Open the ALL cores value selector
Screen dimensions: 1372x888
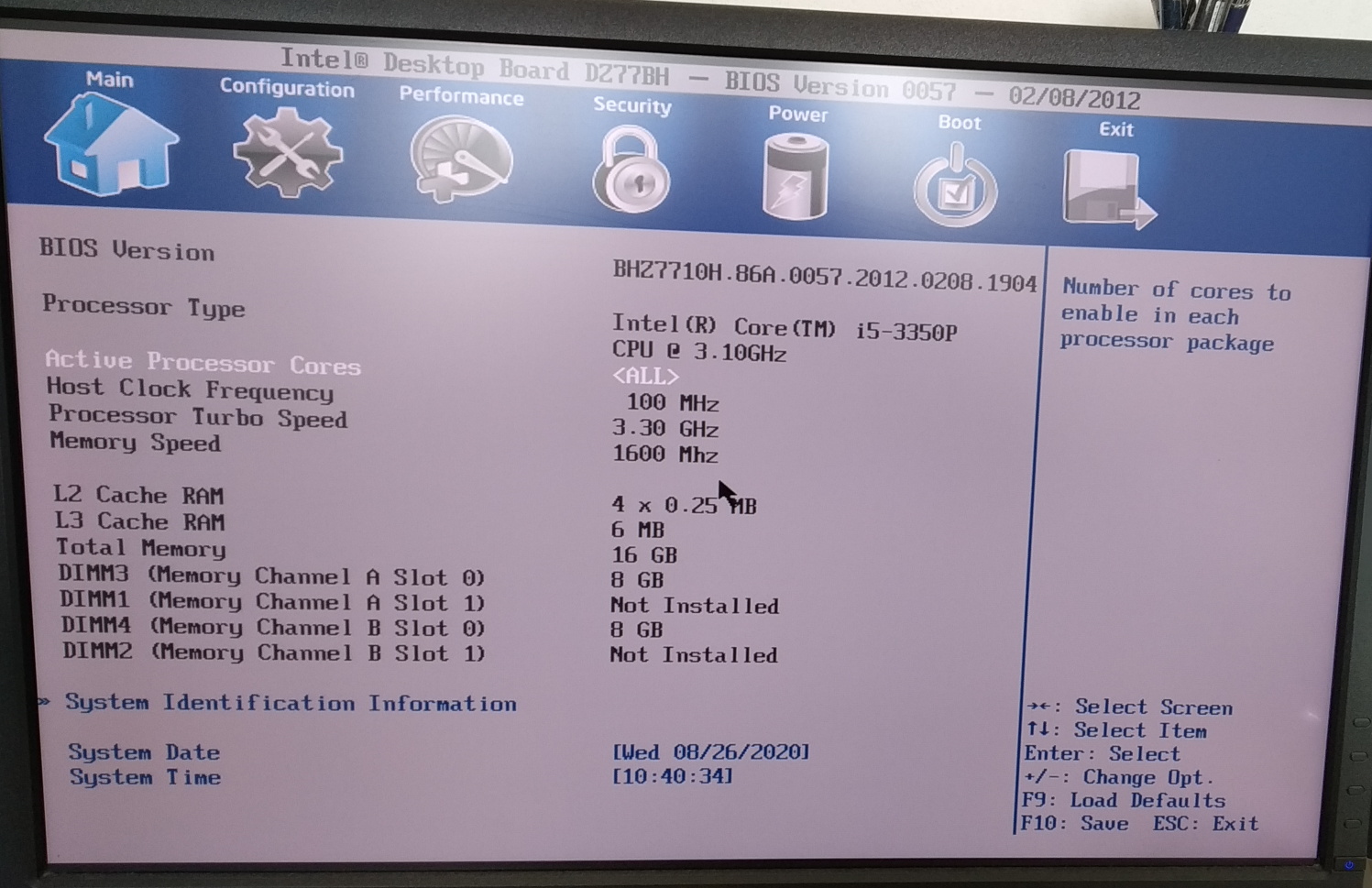tap(646, 376)
